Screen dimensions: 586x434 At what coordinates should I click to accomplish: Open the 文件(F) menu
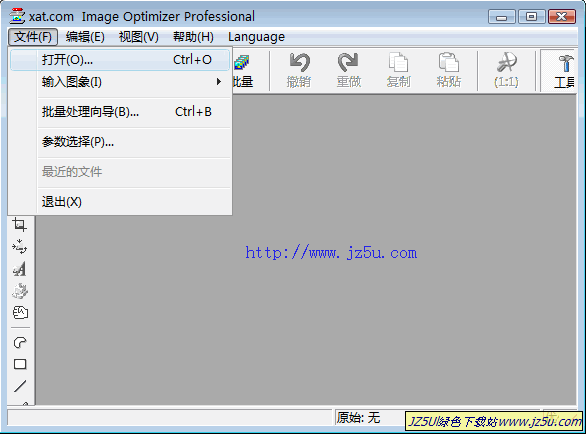pyautogui.click(x=33, y=37)
